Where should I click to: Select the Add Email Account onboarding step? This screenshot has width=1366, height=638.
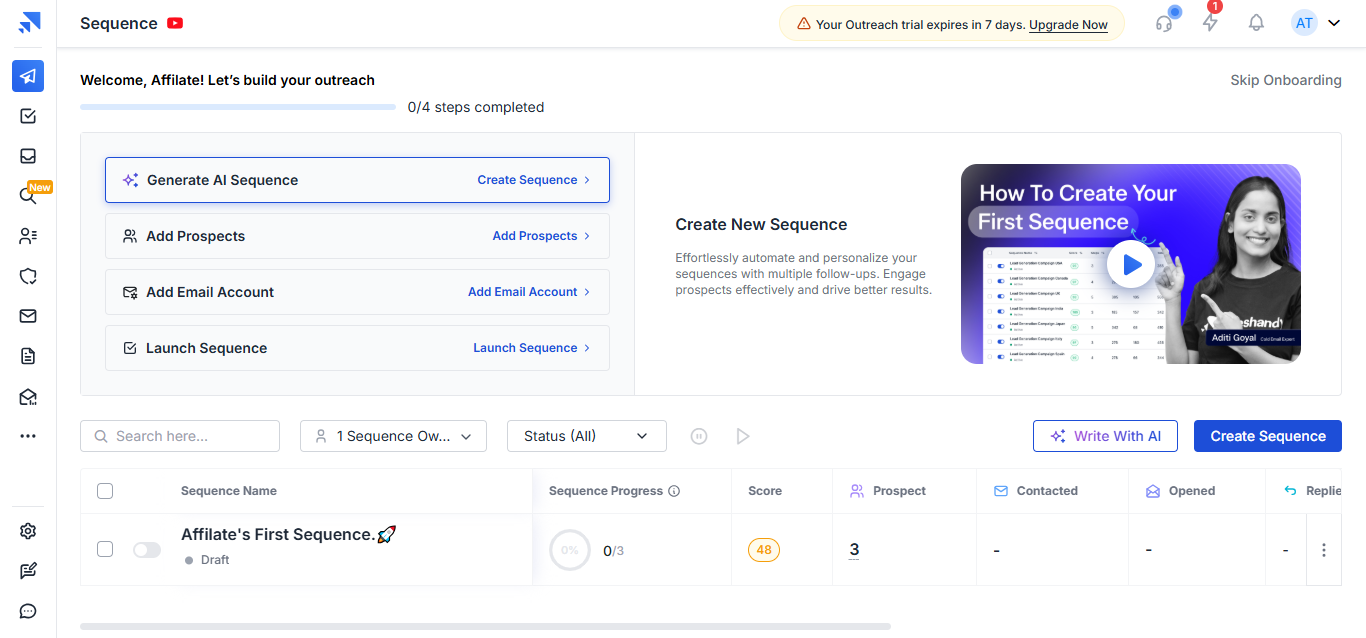[x=357, y=292]
